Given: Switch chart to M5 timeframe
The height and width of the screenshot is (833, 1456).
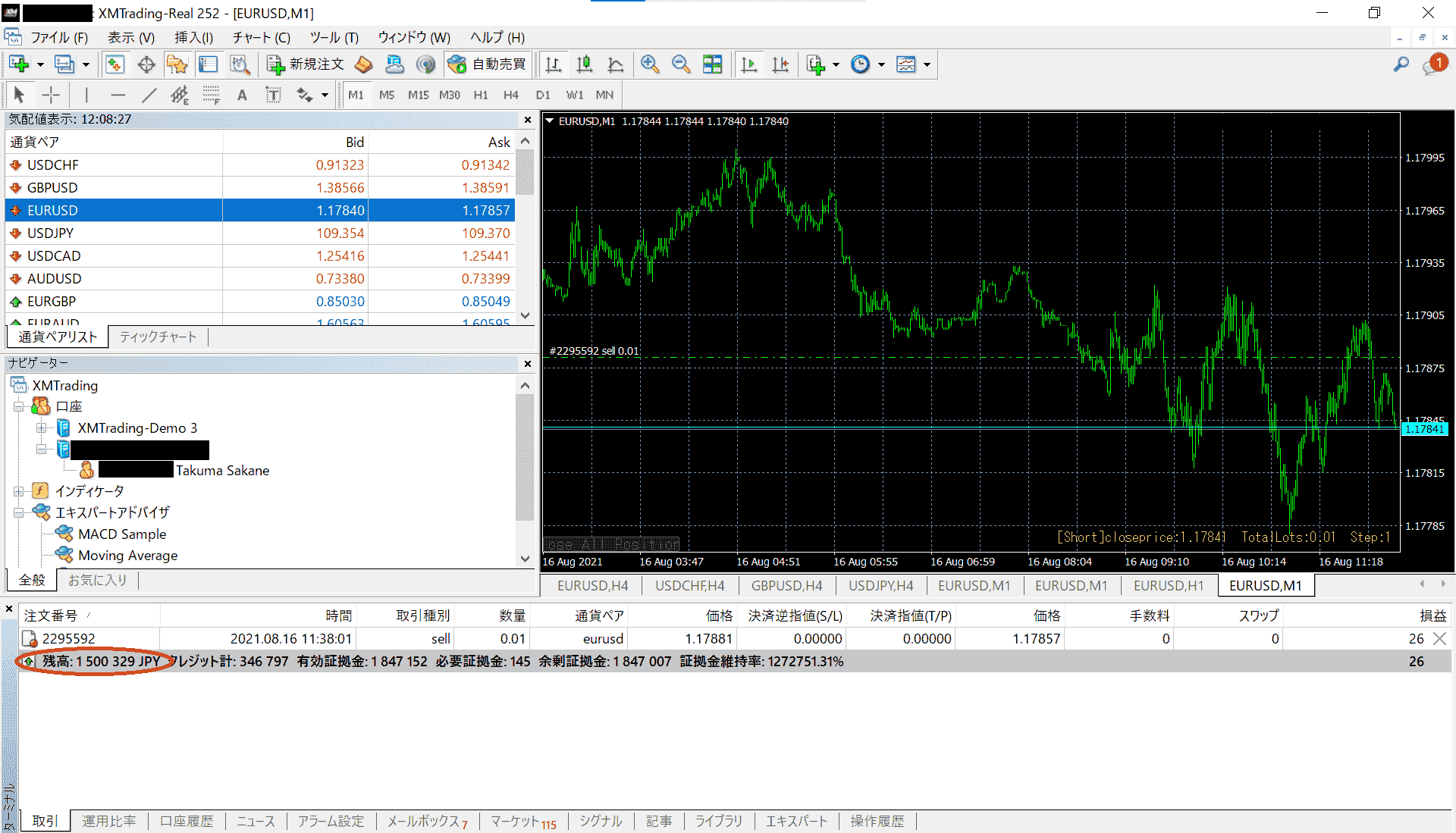Looking at the screenshot, I should [x=387, y=95].
